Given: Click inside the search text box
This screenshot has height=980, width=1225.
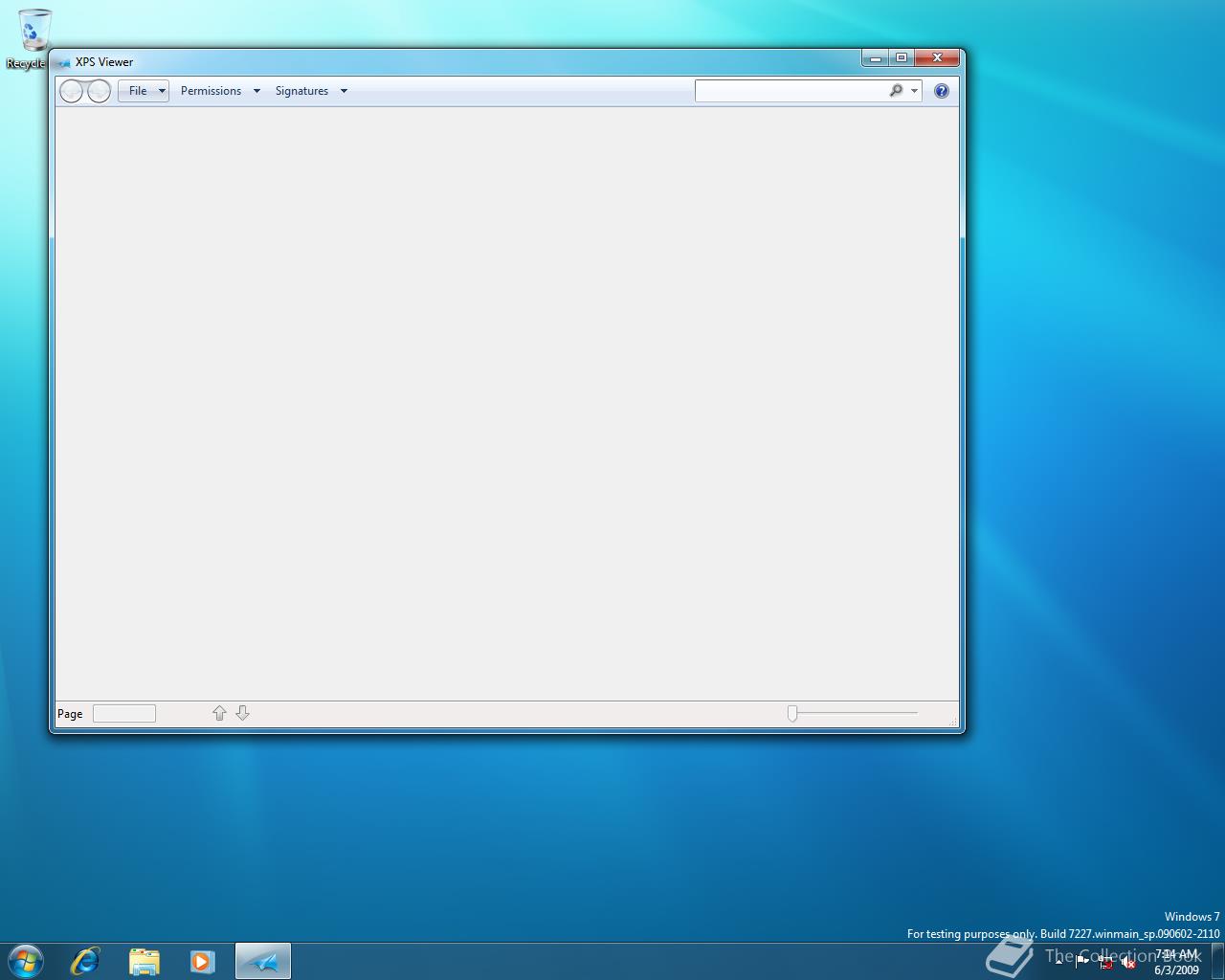Looking at the screenshot, I should pos(790,91).
